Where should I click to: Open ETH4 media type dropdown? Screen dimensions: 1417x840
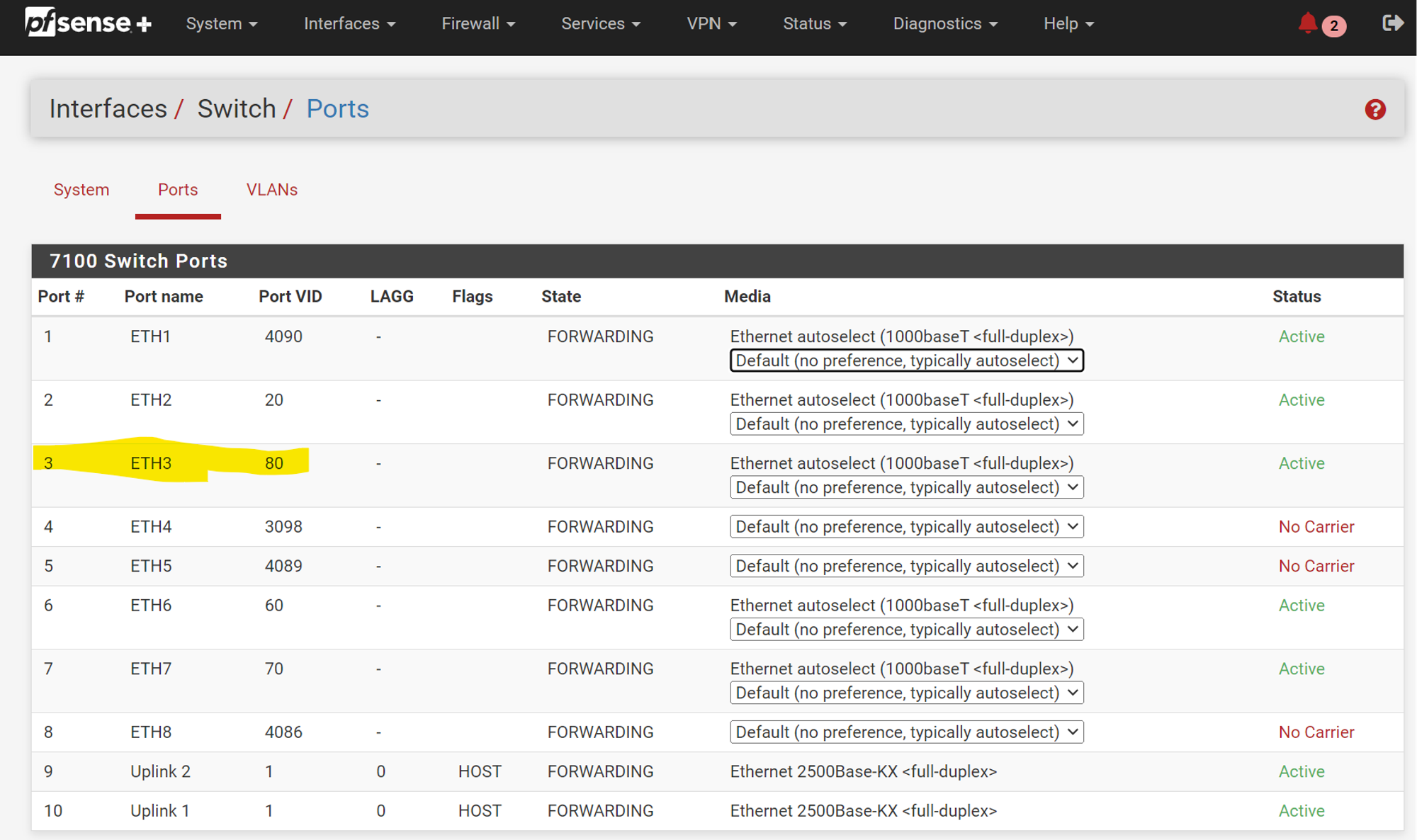906,526
